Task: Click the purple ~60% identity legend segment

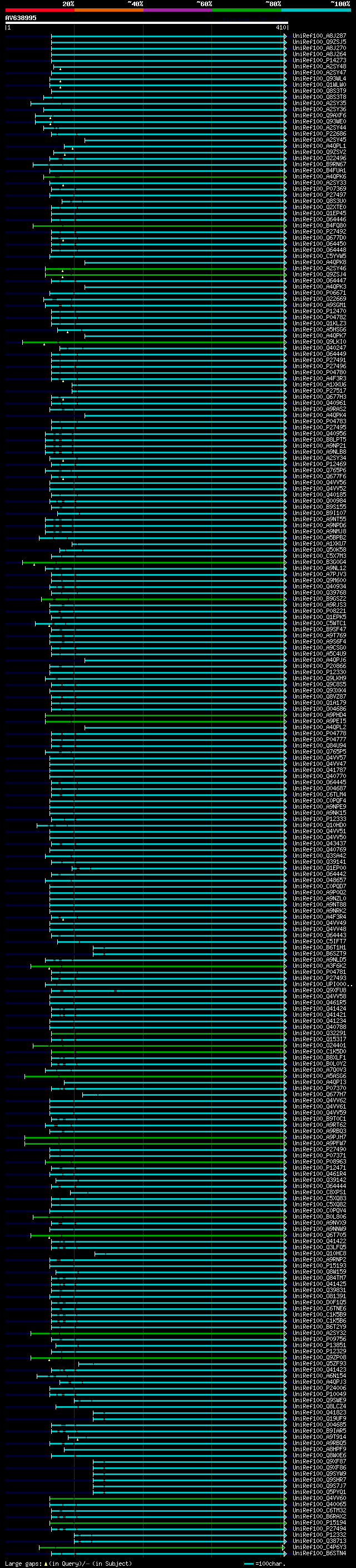Action: [177, 10]
